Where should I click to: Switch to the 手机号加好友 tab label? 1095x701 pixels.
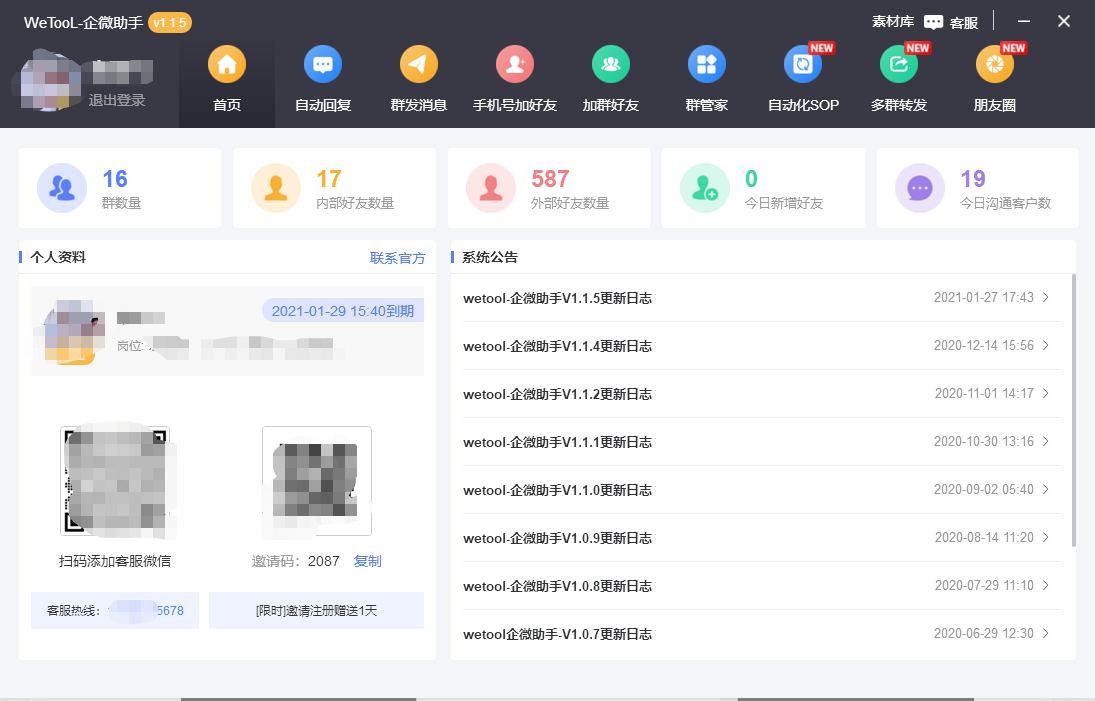click(x=515, y=105)
